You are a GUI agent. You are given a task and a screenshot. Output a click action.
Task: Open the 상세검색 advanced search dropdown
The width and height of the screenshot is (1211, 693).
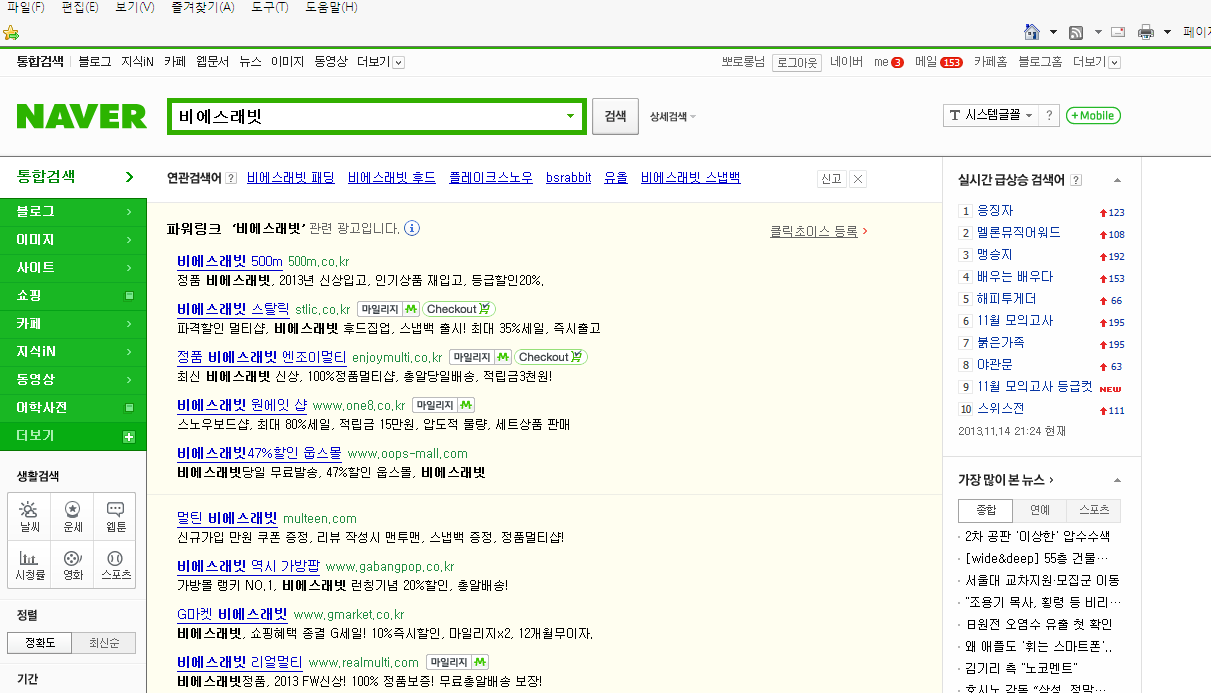673,116
